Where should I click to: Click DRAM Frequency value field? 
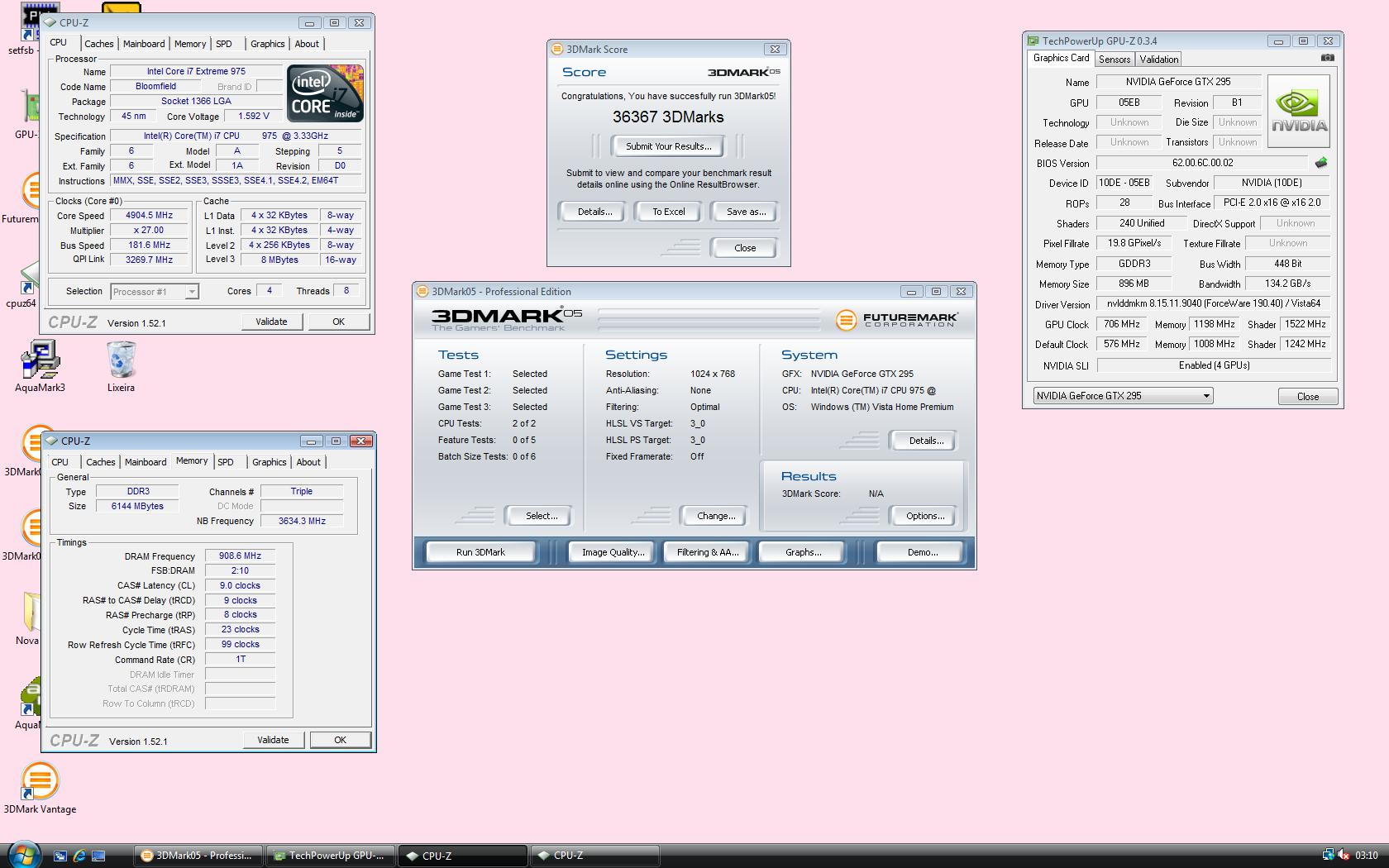pyautogui.click(x=241, y=556)
